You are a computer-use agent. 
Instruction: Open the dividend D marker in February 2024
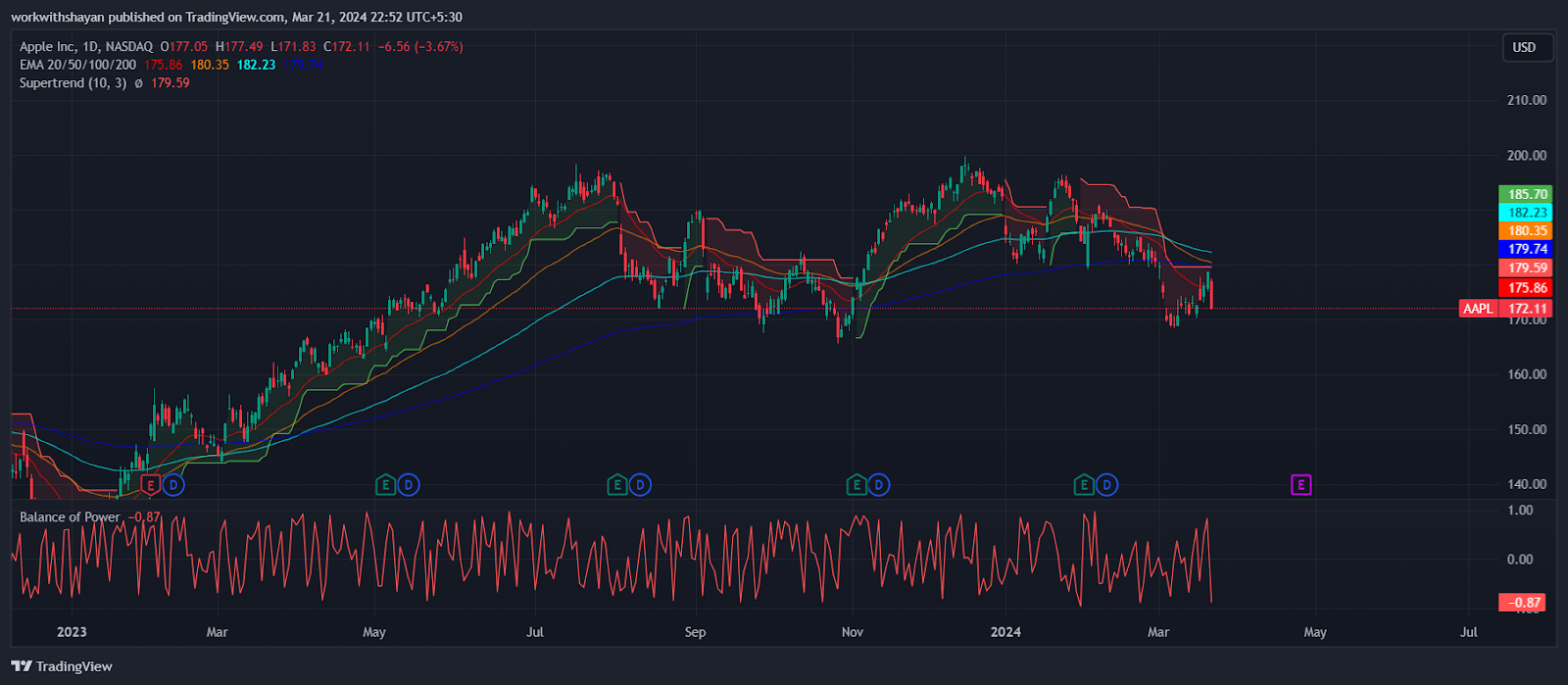[x=1106, y=484]
